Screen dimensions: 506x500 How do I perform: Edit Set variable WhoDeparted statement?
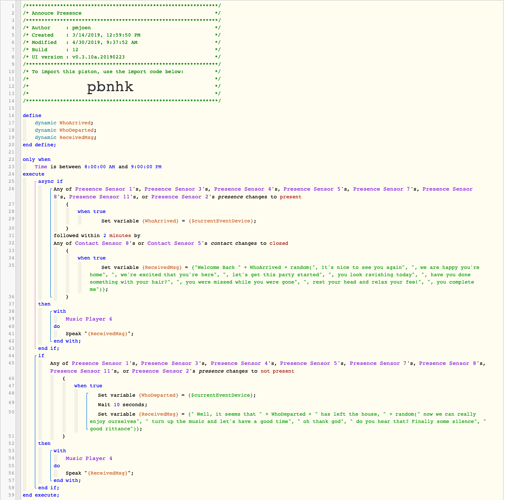pos(177,395)
